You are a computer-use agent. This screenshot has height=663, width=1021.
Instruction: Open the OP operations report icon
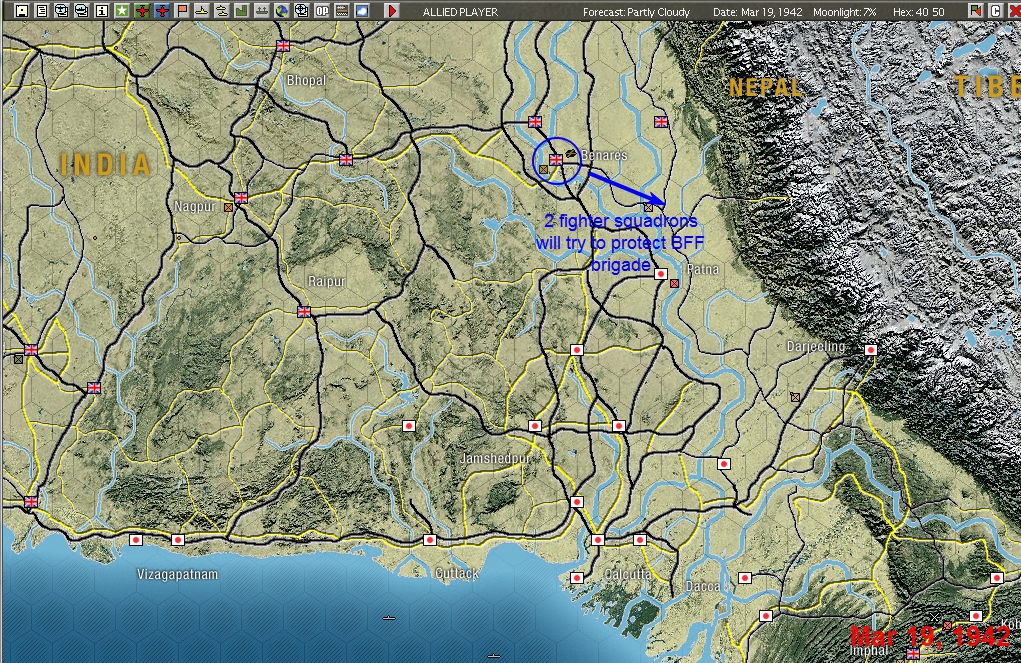point(322,10)
